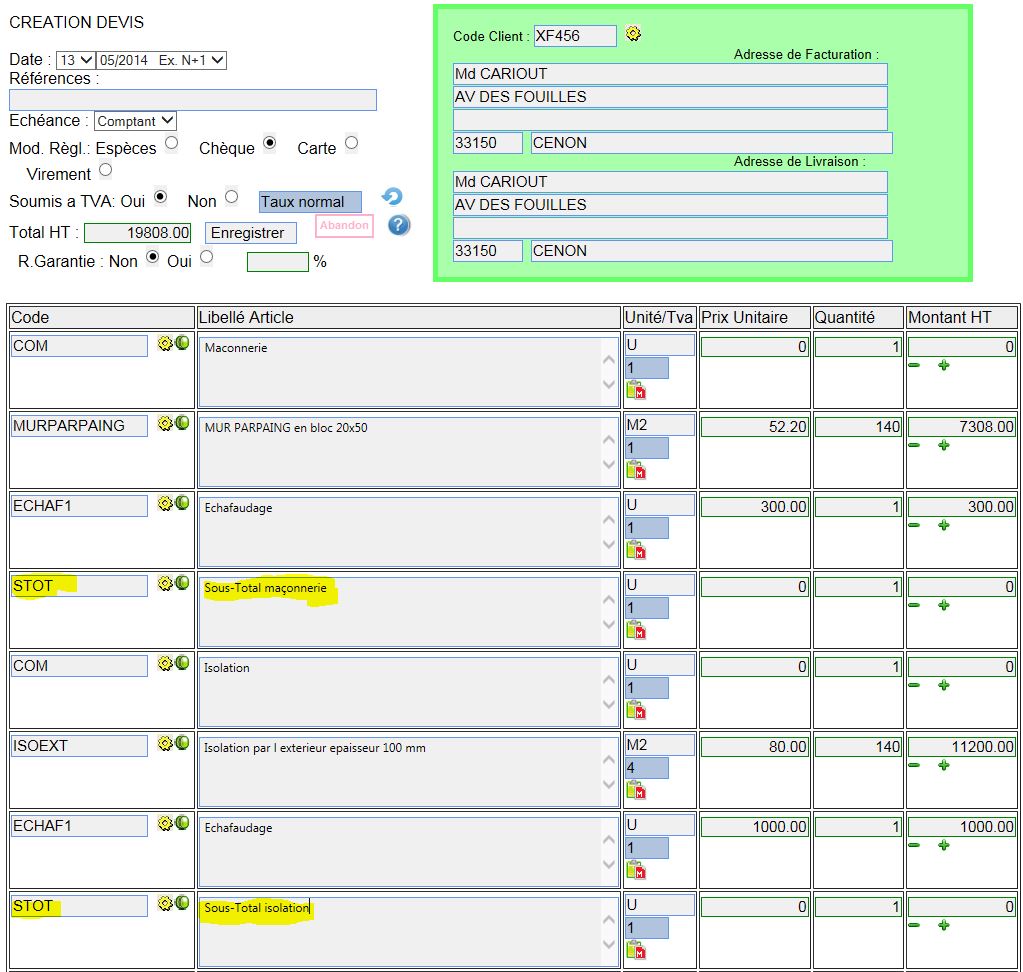Open the month dropdown showing 05/2014 Ex. N+1
Viewport: 1023px width, 972px height.
pyautogui.click(x=162, y=61)
